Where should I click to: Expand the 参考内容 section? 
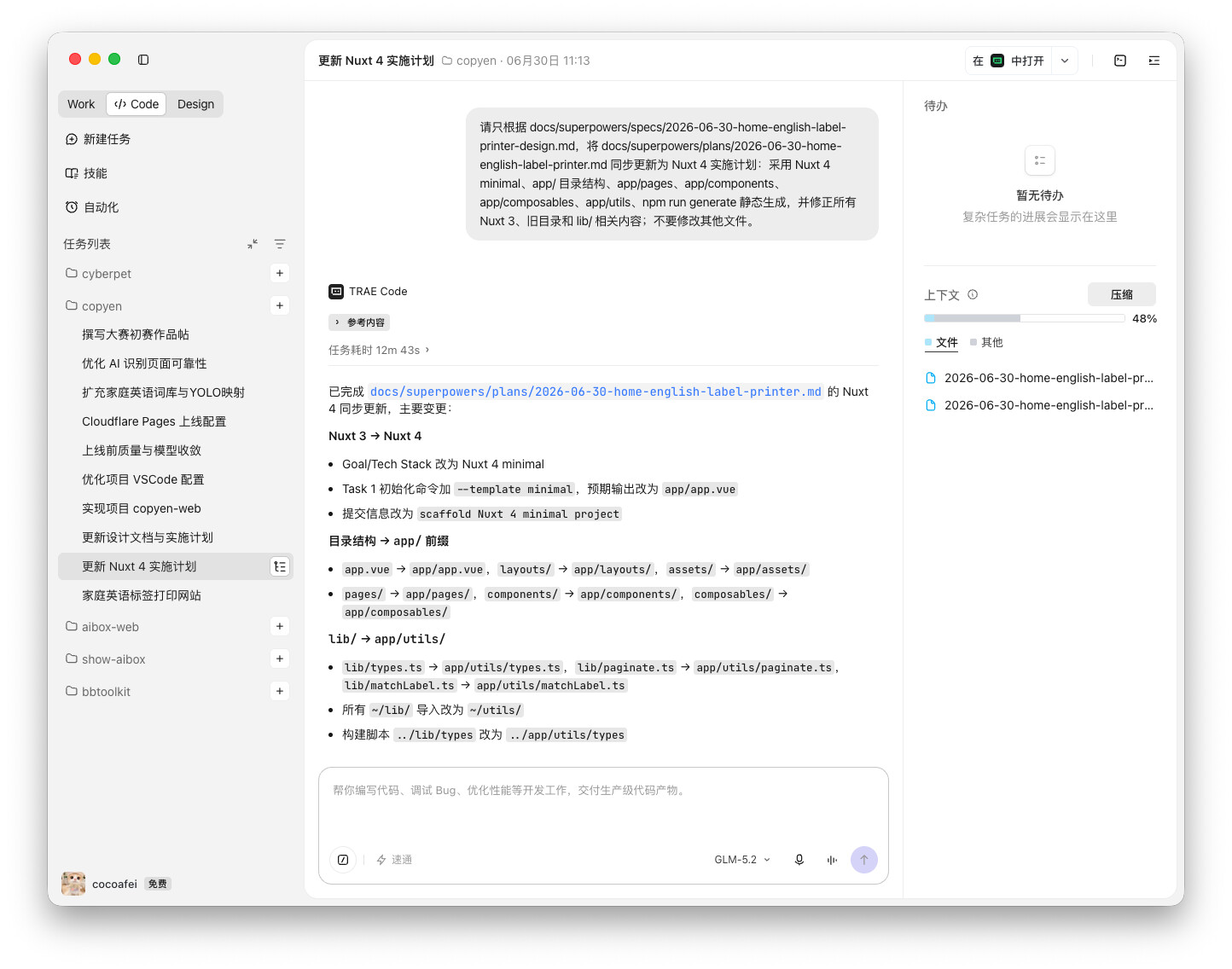point(359,322)
